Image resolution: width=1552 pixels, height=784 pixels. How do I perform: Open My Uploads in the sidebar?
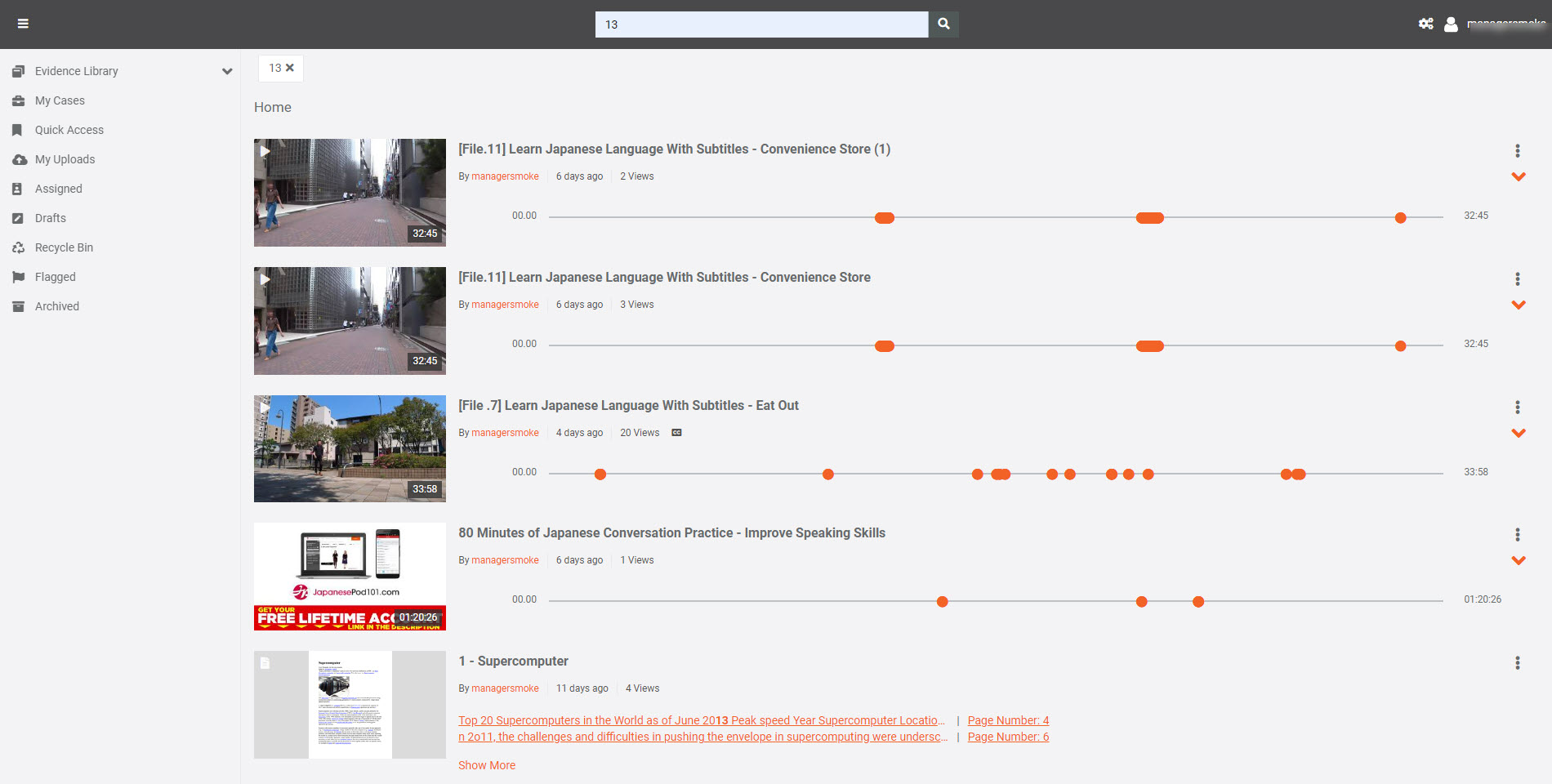[x=65, y=159]
